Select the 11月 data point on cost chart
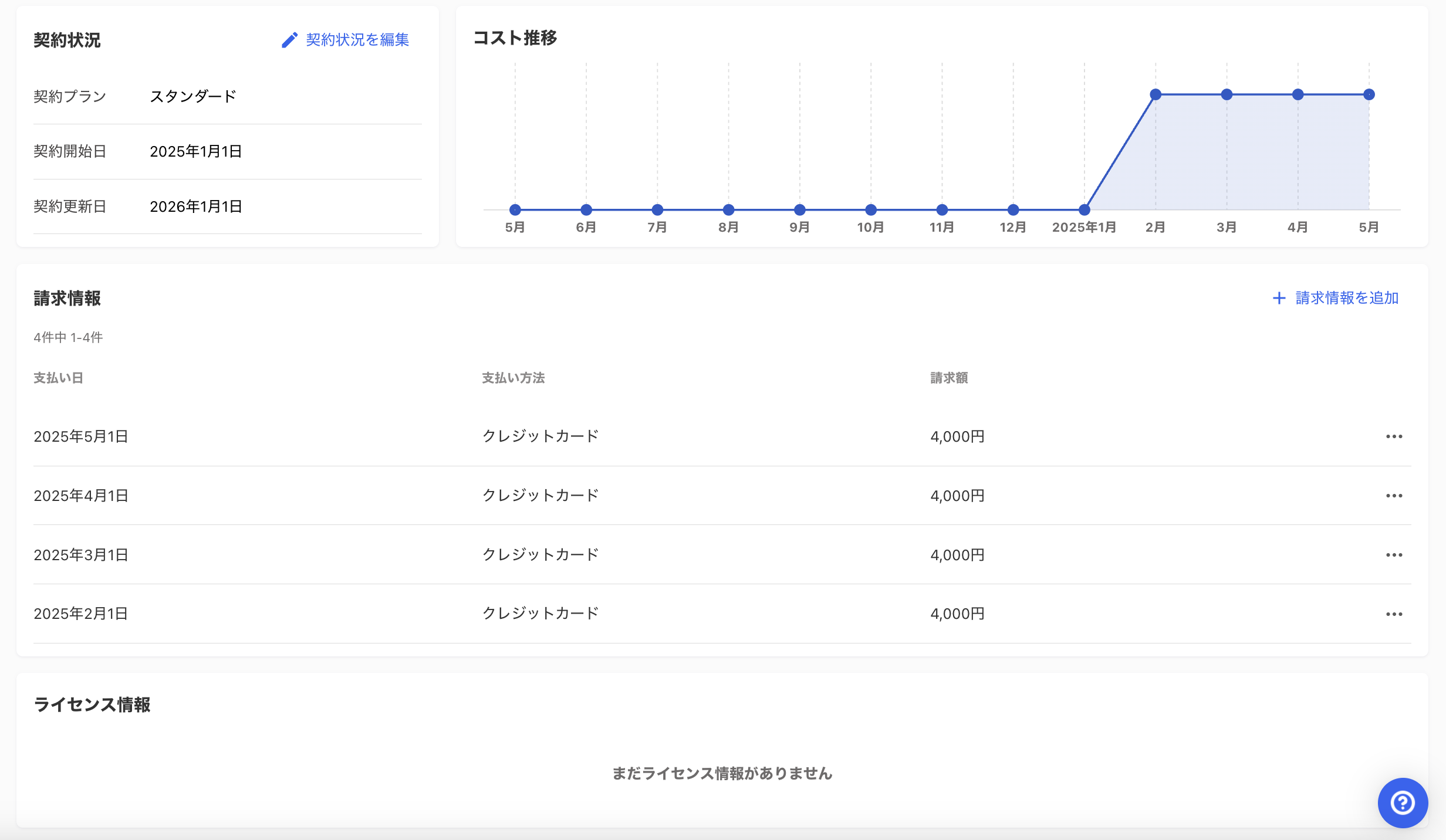1446x840 pixels. pos(942,209)
